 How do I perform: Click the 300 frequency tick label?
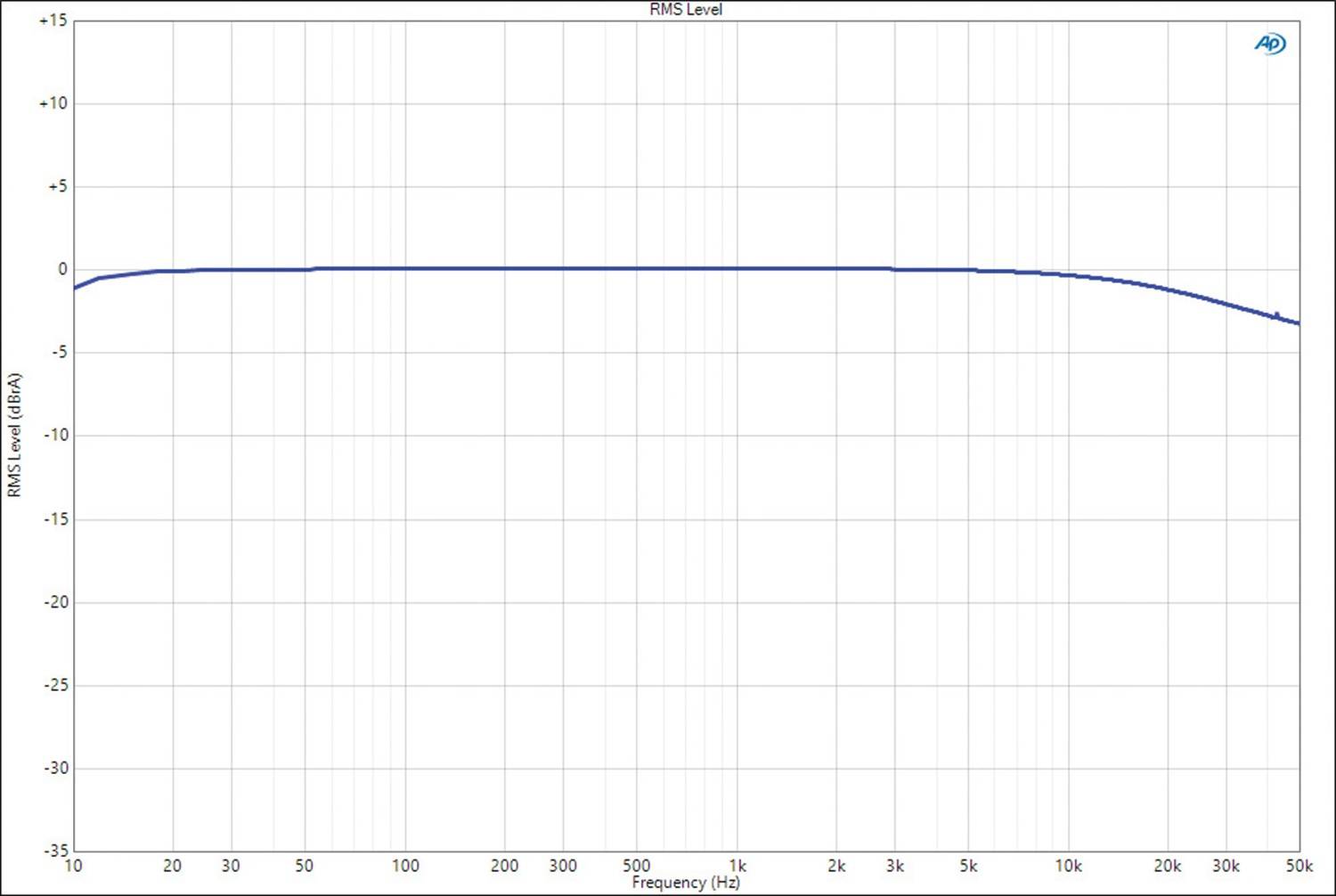tap(563, 866)
